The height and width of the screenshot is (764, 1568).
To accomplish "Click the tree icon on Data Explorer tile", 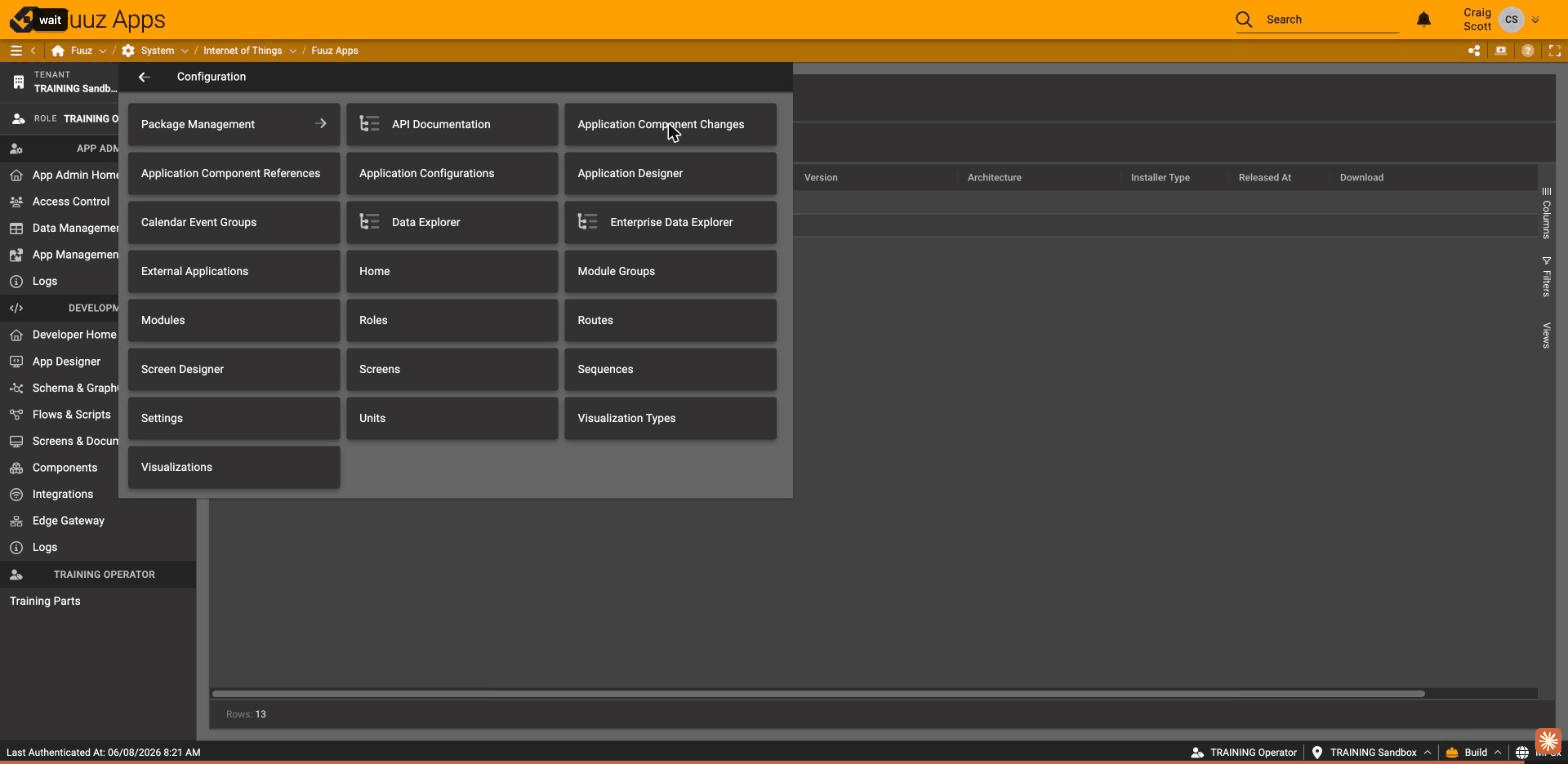I will (x=370, y=222).
